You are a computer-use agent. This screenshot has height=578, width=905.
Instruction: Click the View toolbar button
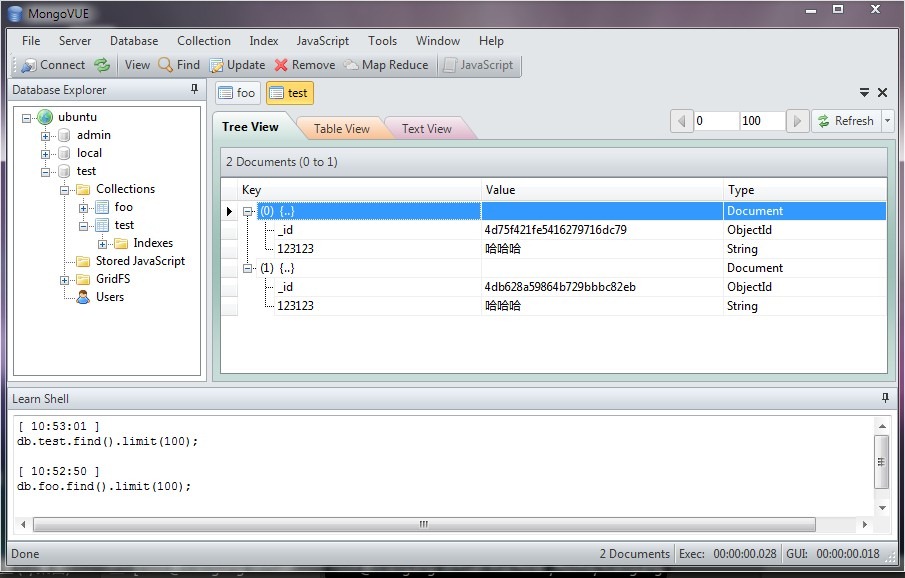pos(137,65)
